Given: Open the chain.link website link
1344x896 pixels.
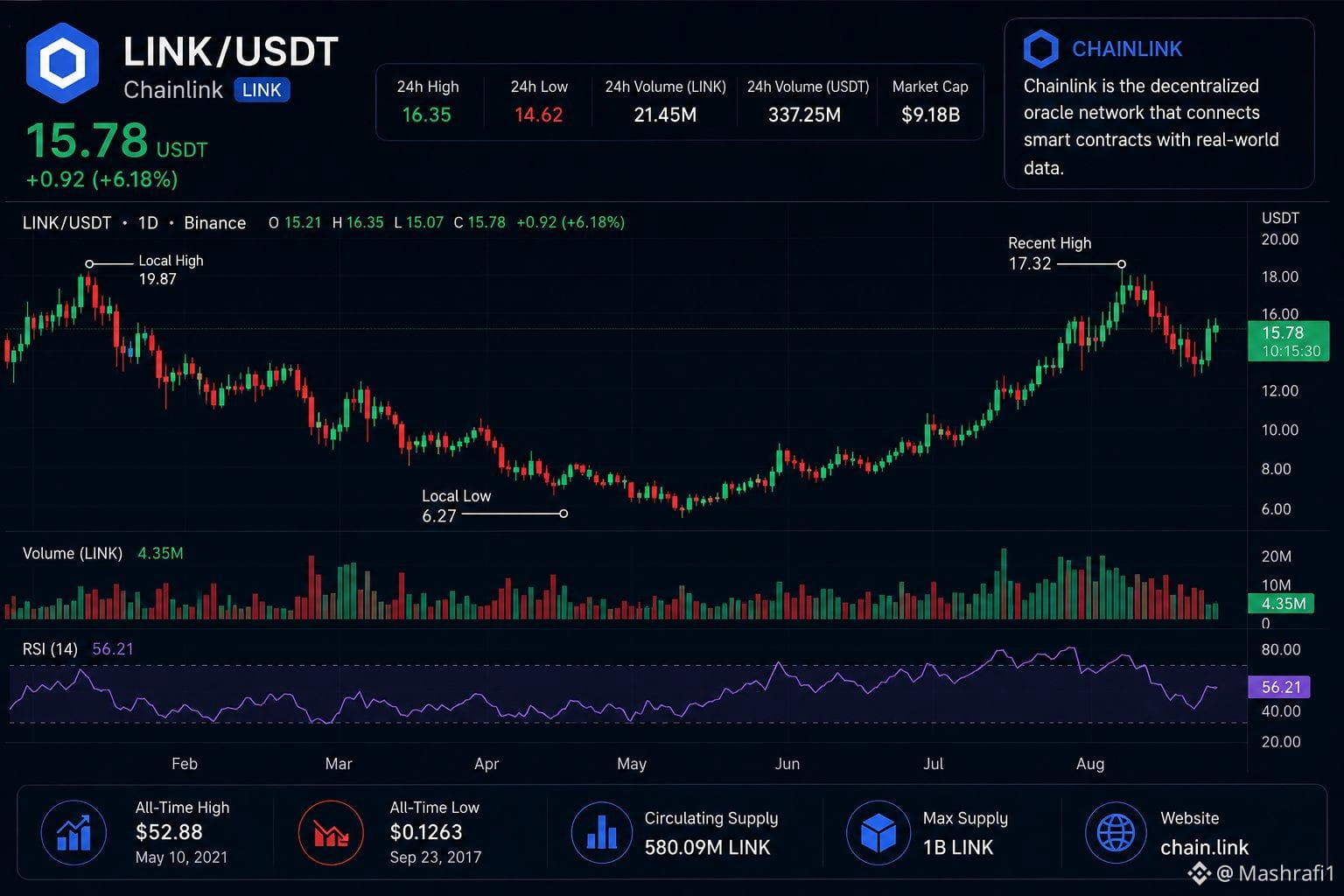Looking at the screenshot, I should pos(1204,847).
